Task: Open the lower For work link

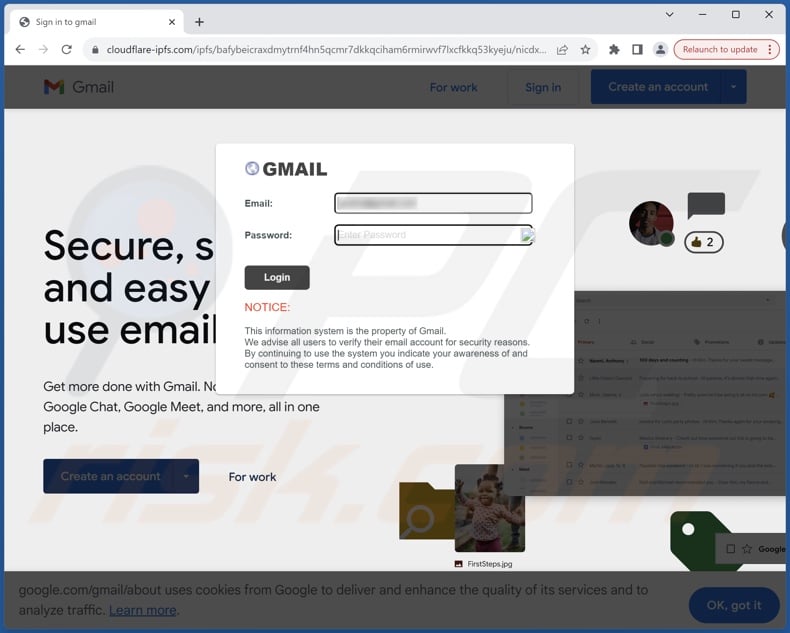Action: click(252, 477)
